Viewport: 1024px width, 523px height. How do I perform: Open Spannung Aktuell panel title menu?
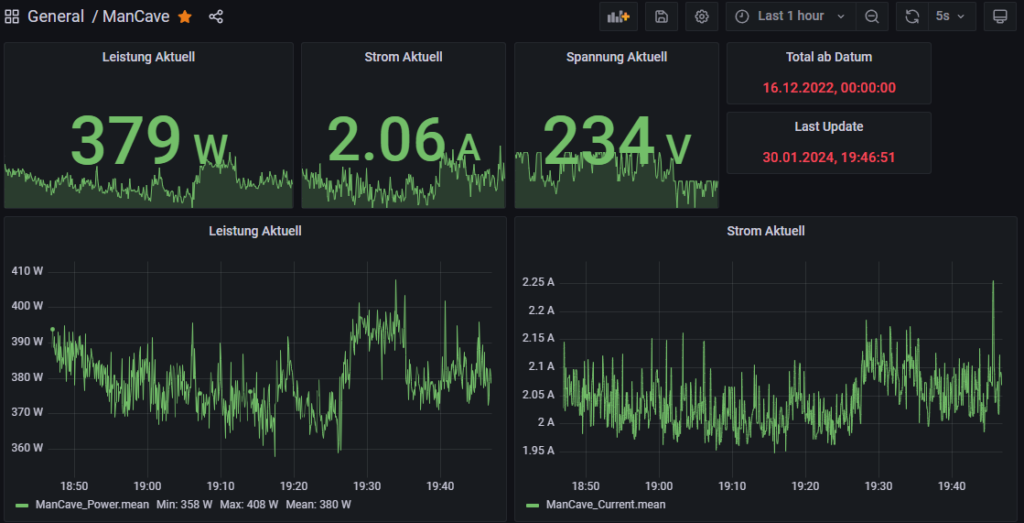616,57
